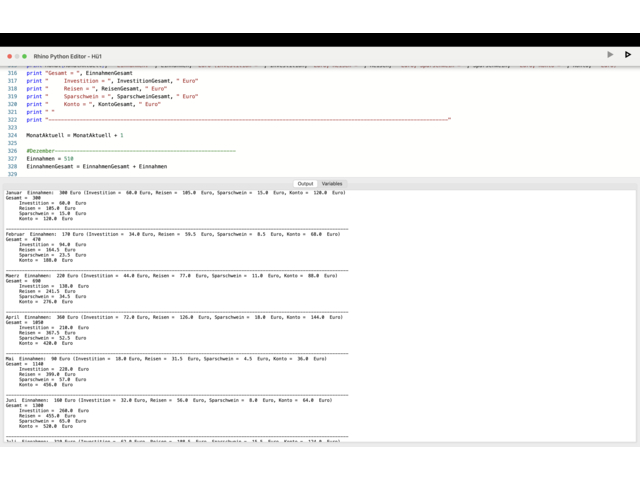The width and height of the screenshot is (640, 480).
Task: Click line number 327 in the gutter
Action: [x=13, y=158]
